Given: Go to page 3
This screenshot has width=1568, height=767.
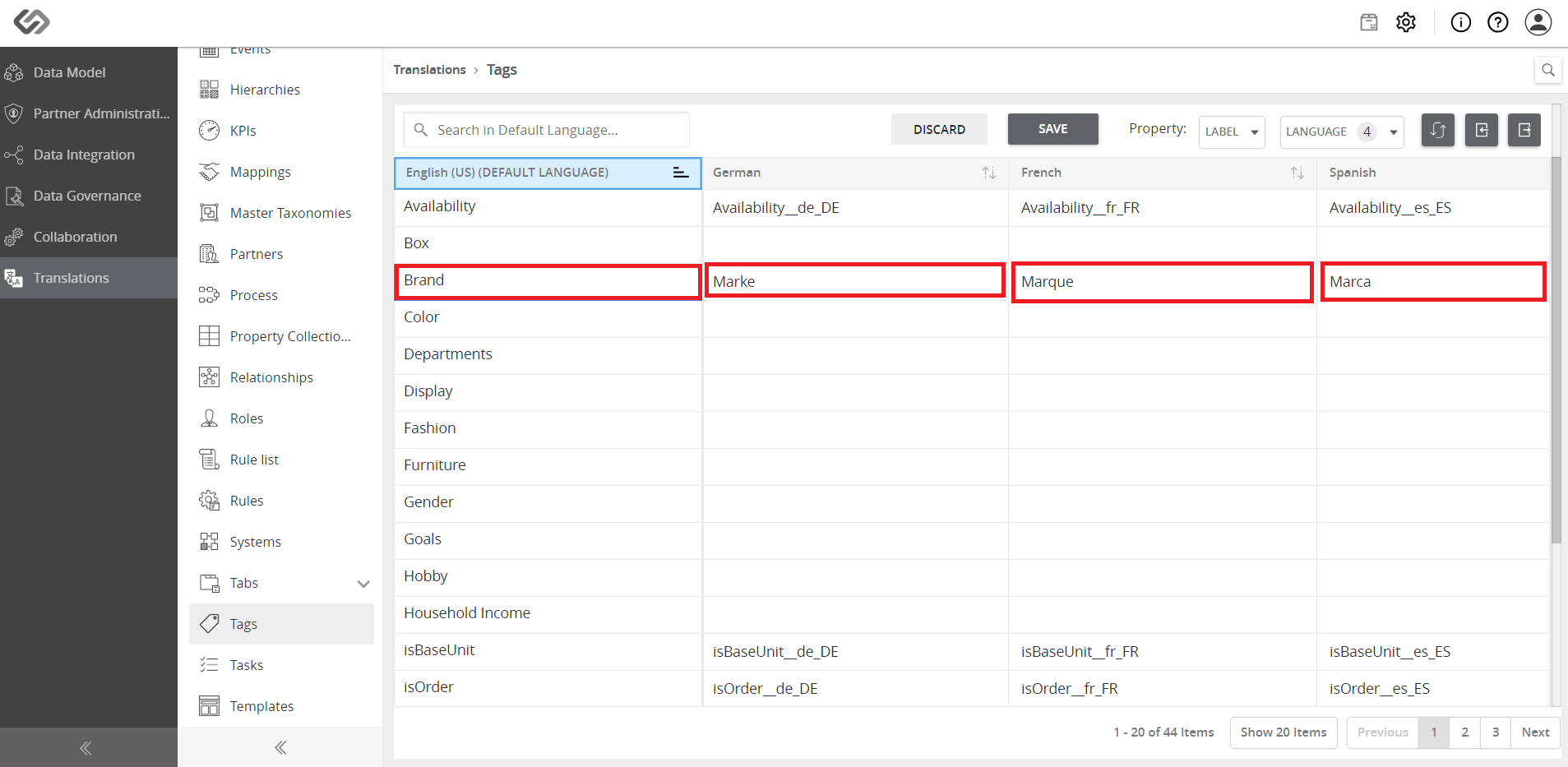Looking at the screenshot, I should 1496,732.
